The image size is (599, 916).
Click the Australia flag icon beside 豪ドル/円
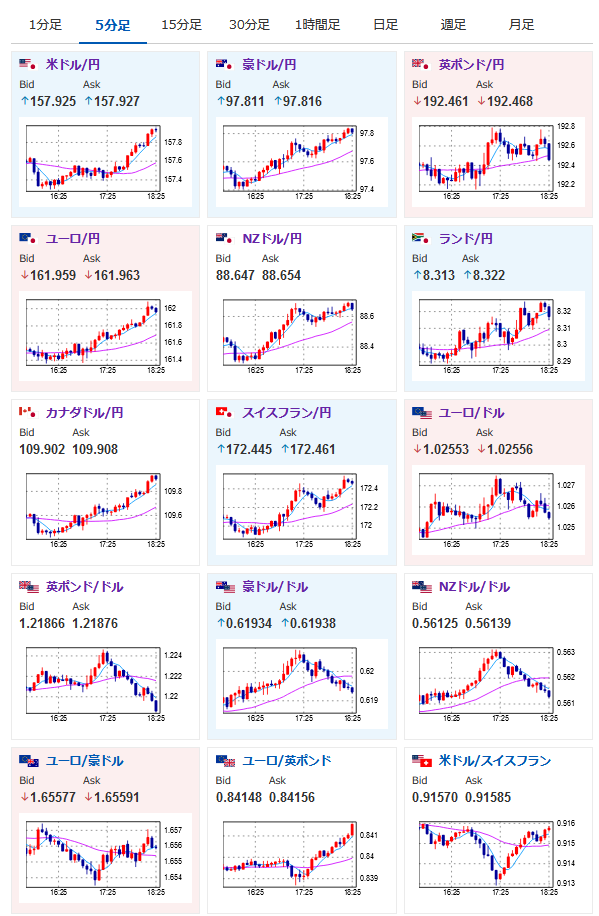pyautogui.click(x=224, y=64)
